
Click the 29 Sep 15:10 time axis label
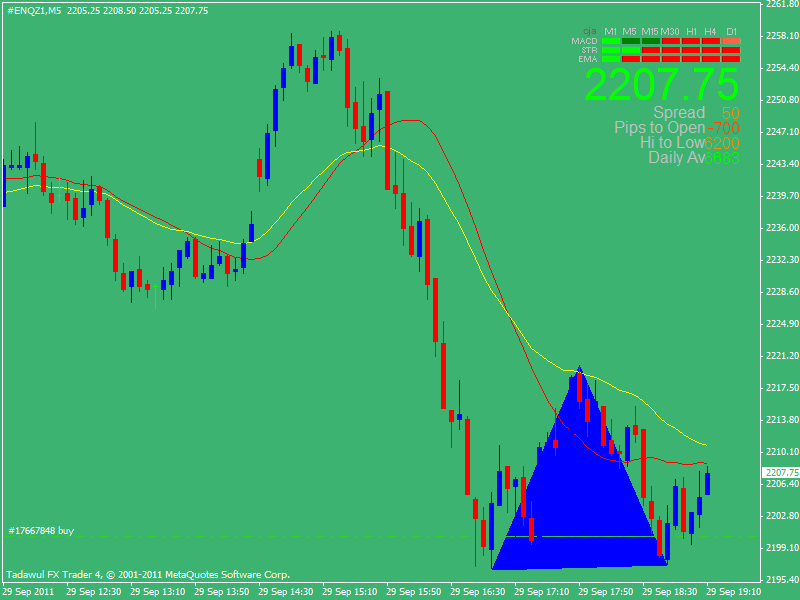click(x=353, y=592)
